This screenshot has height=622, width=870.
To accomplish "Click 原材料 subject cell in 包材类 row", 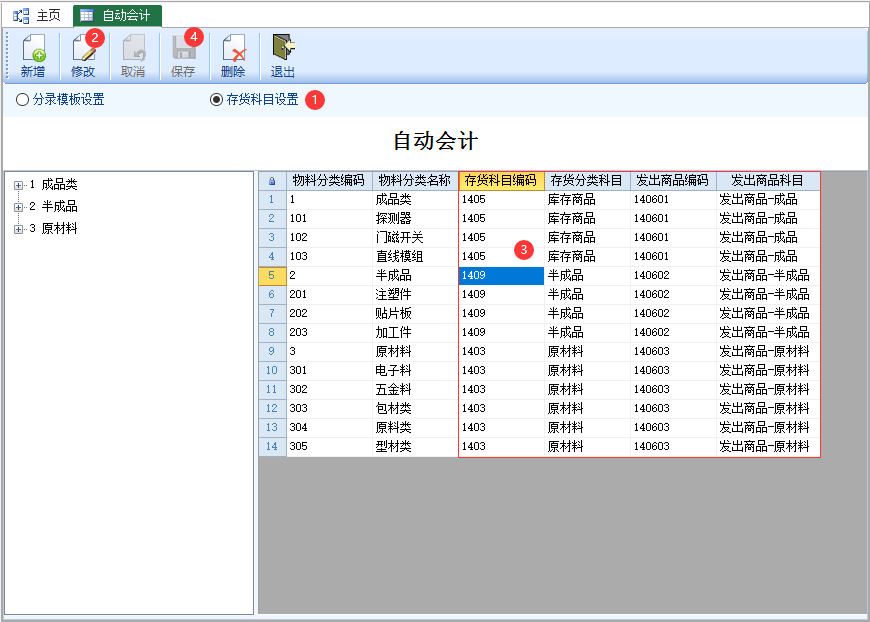I will [587, 409].
